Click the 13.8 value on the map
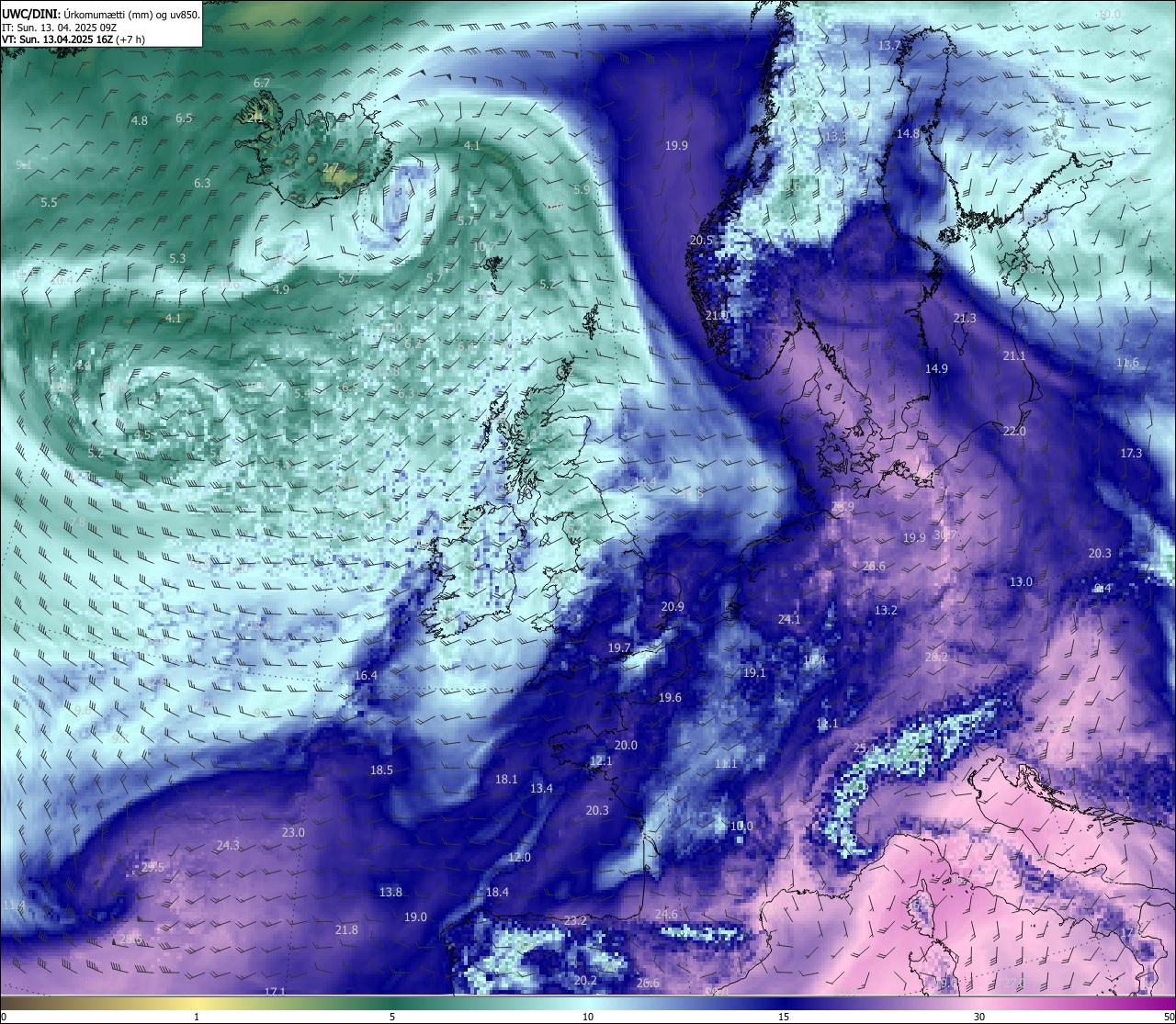Screen dimensions: 1176x1024 [390, 892]
